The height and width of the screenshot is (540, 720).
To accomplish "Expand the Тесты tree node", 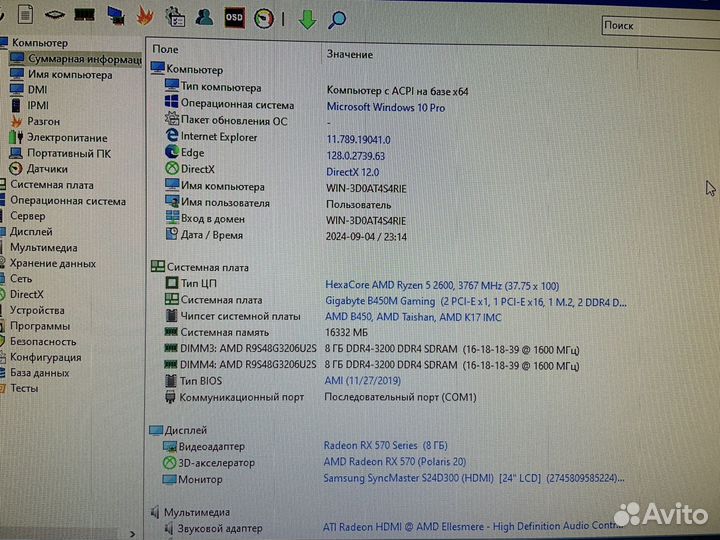I will pos(25,388).
